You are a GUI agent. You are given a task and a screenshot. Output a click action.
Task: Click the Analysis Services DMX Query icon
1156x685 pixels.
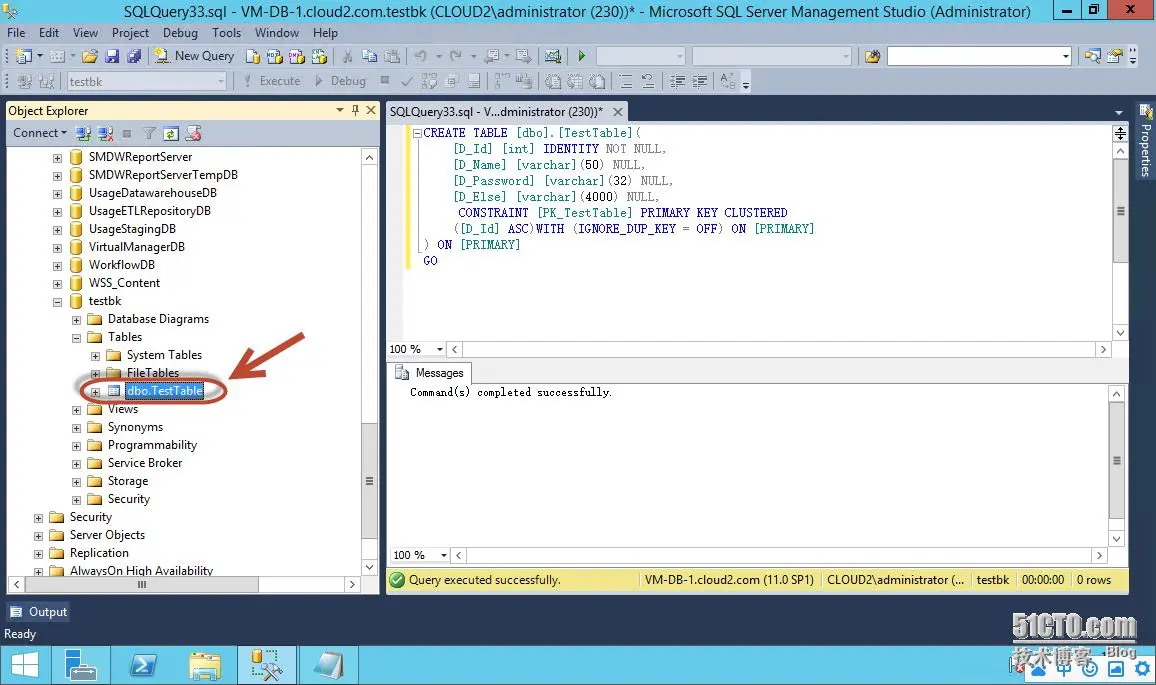point(297,56)
